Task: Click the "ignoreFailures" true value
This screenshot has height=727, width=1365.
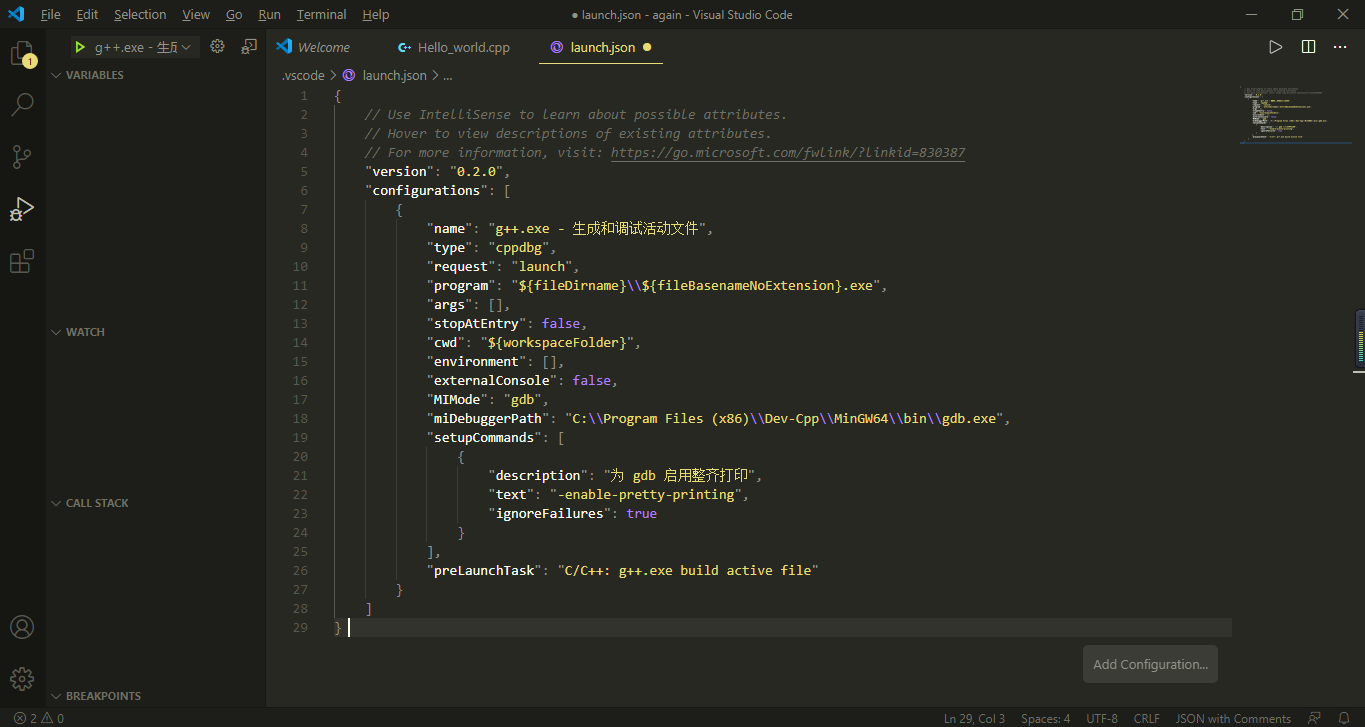Action: tap(641, 513)
